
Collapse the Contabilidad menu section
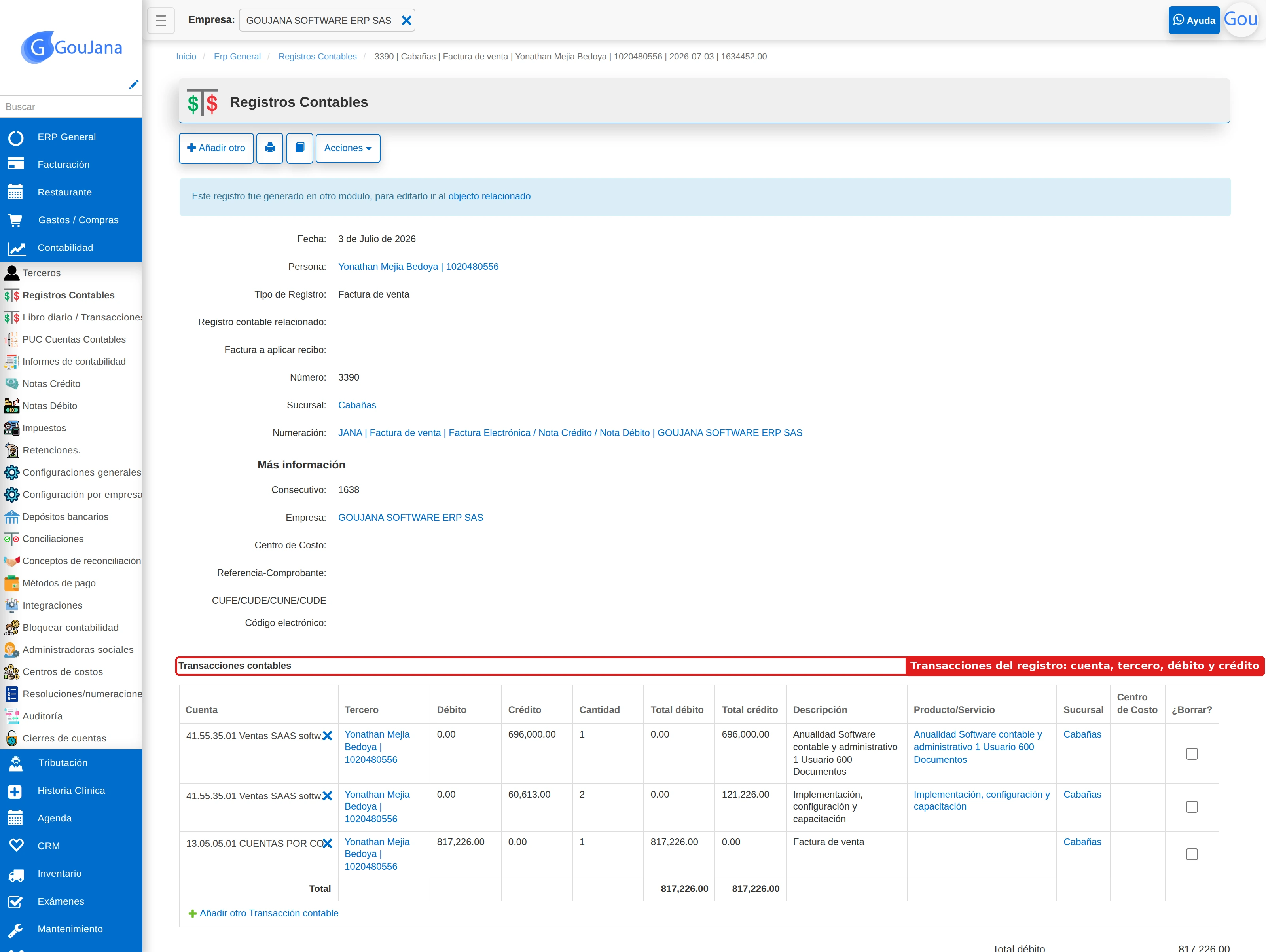pyautogui.click(x=71, y=248)
